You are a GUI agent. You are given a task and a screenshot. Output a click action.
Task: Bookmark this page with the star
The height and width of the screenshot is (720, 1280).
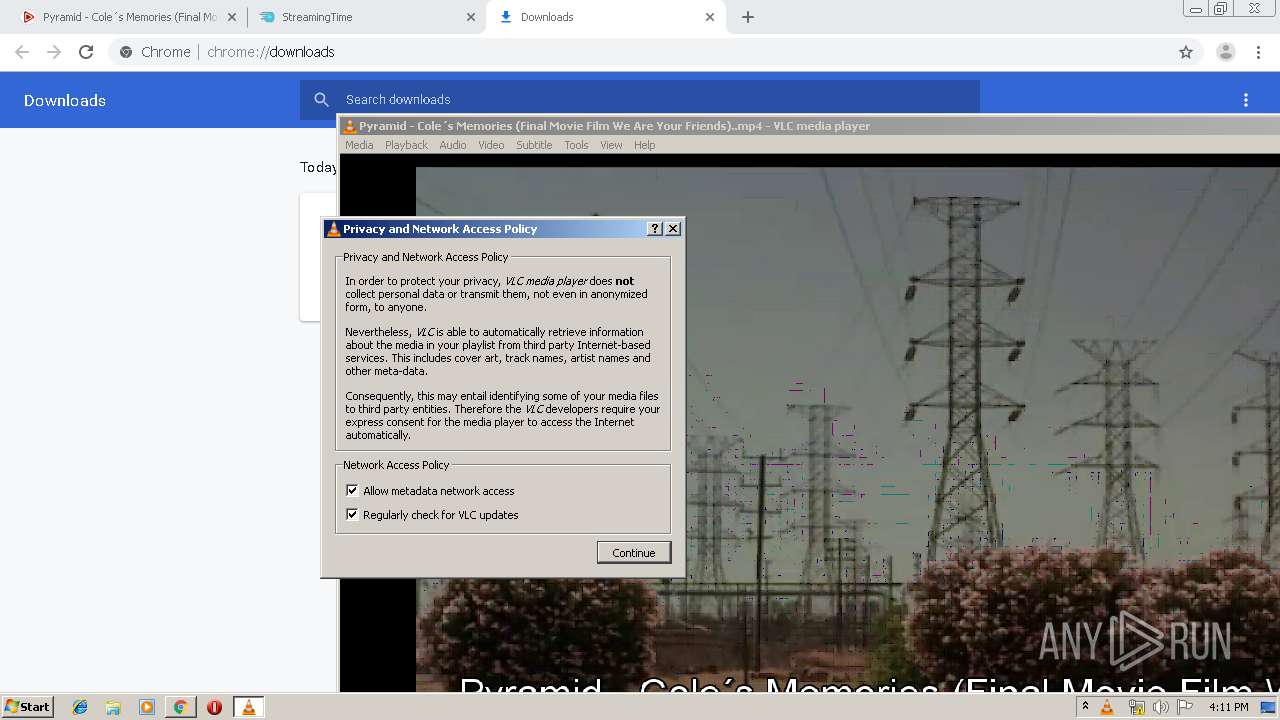click(1186, 52)
